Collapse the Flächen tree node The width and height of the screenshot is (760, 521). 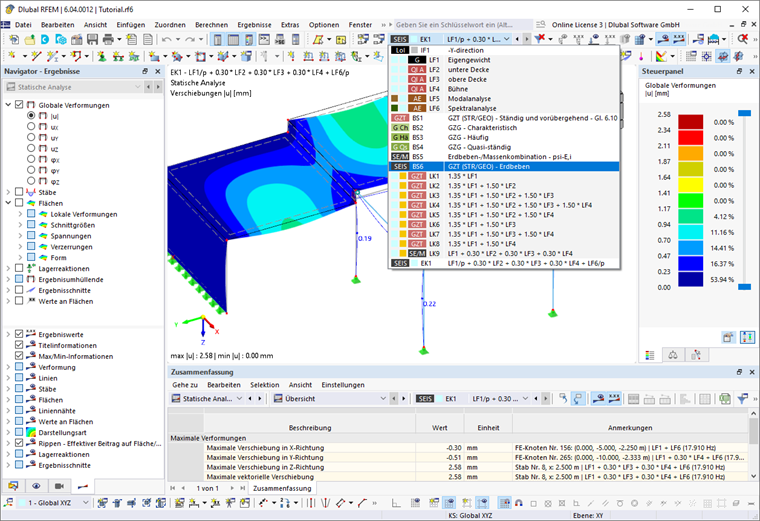pyautogui.click(x=8, y=203)
